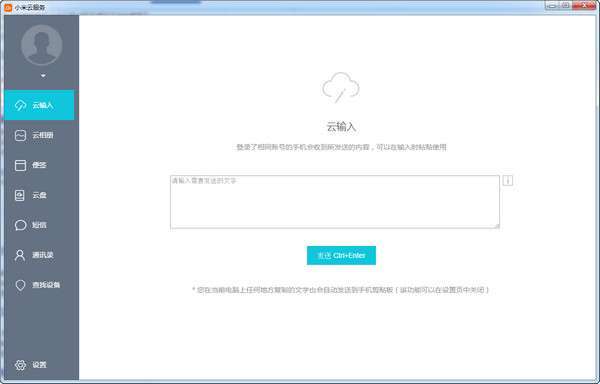Open the 查找设备 find device location icon
The width and height of the screenshot is (600, 384).
tap(20, 285)
